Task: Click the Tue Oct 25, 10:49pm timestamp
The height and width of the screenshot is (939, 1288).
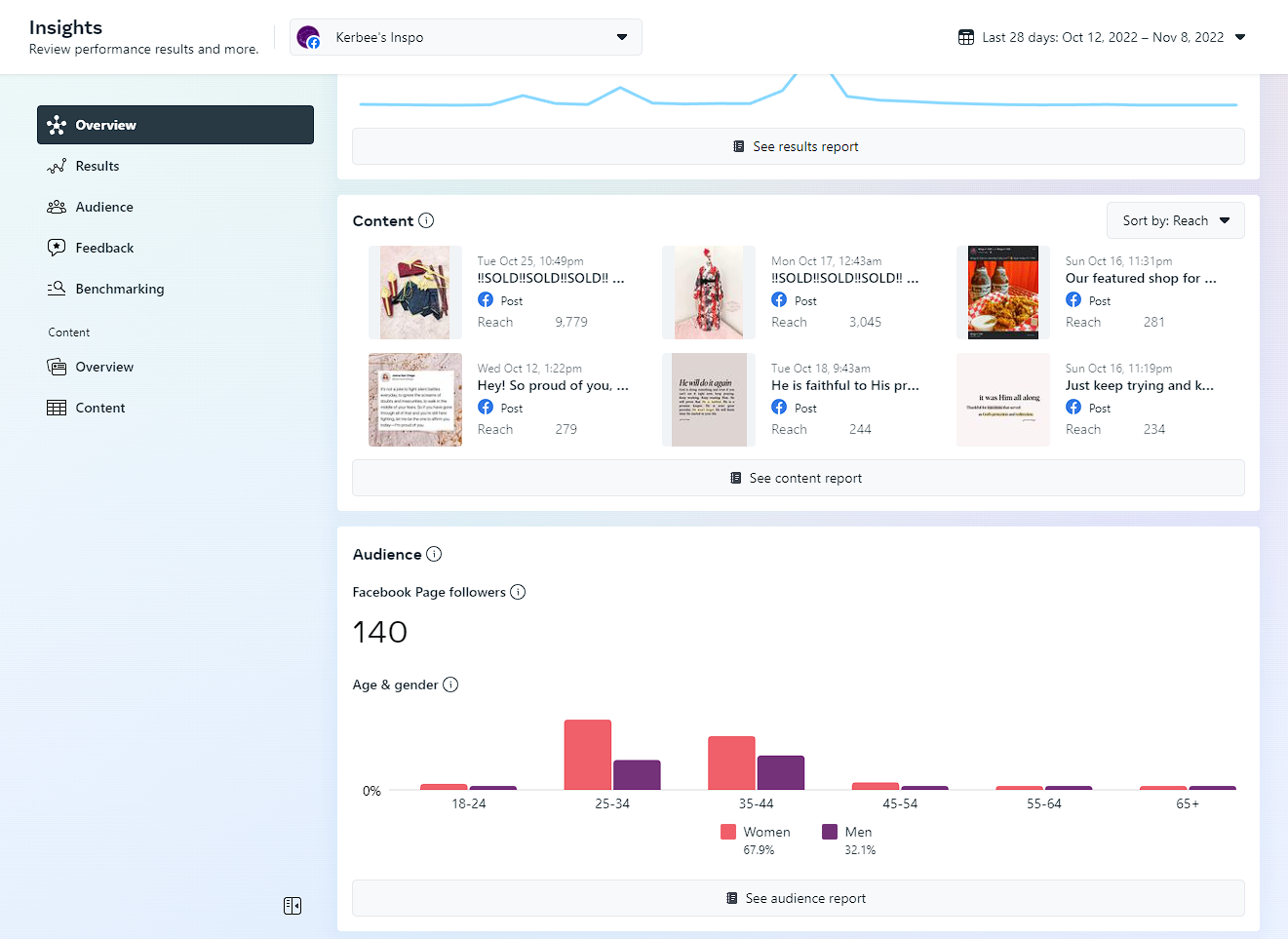Action: pos(530,261)
